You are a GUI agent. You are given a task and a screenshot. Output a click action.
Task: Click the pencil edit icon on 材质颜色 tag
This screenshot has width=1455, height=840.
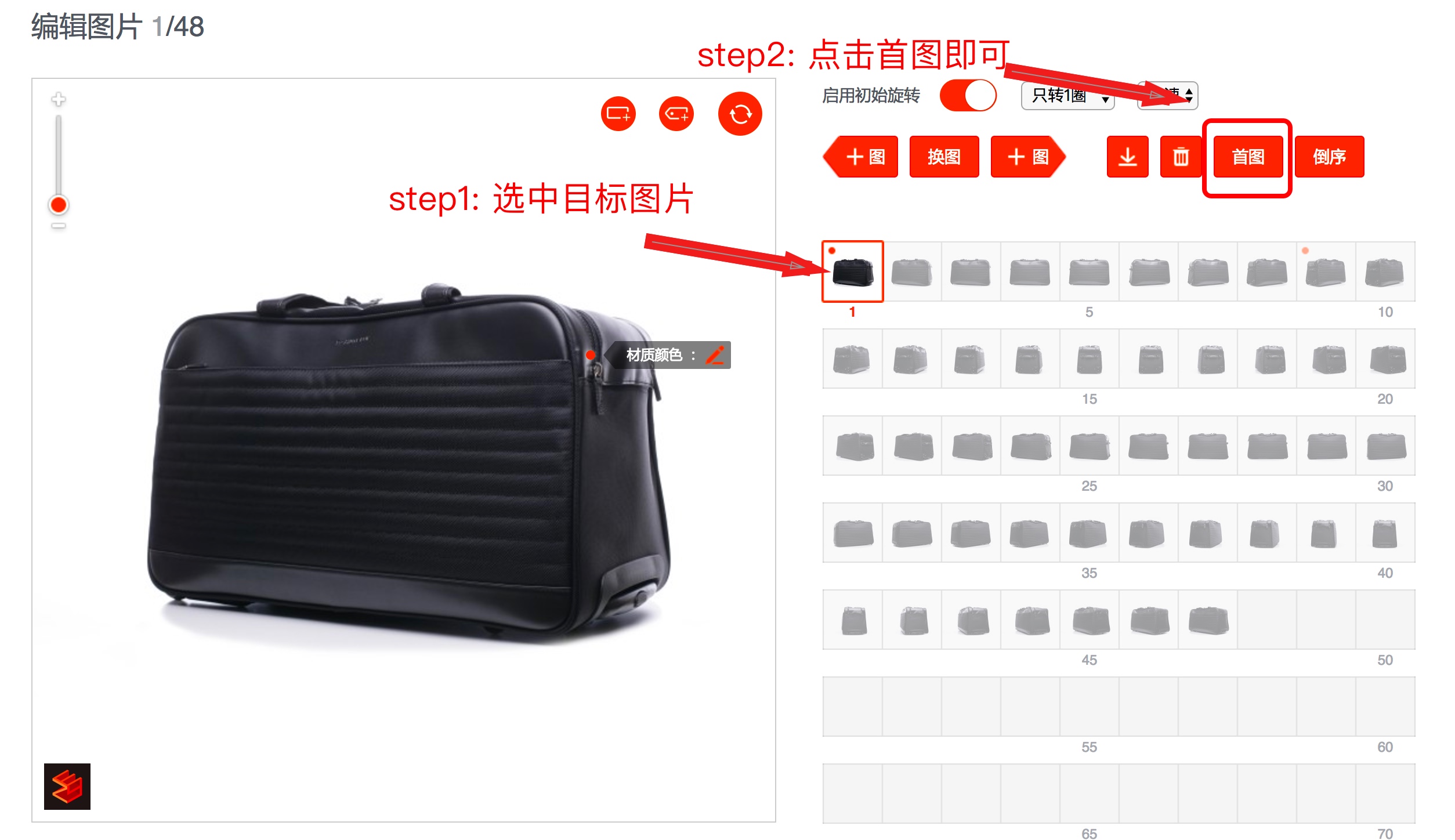pos(715,355)
